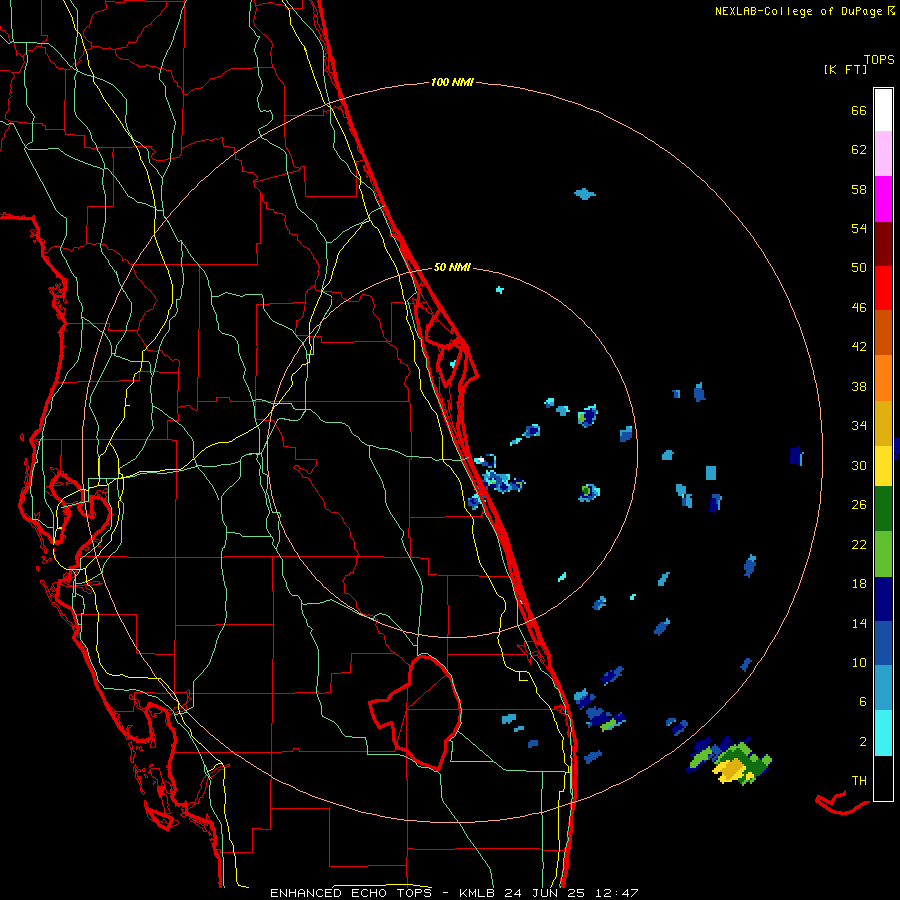The image size is (900, 900).
Task: Click the '38' scale label
Action: click(859, 387)
